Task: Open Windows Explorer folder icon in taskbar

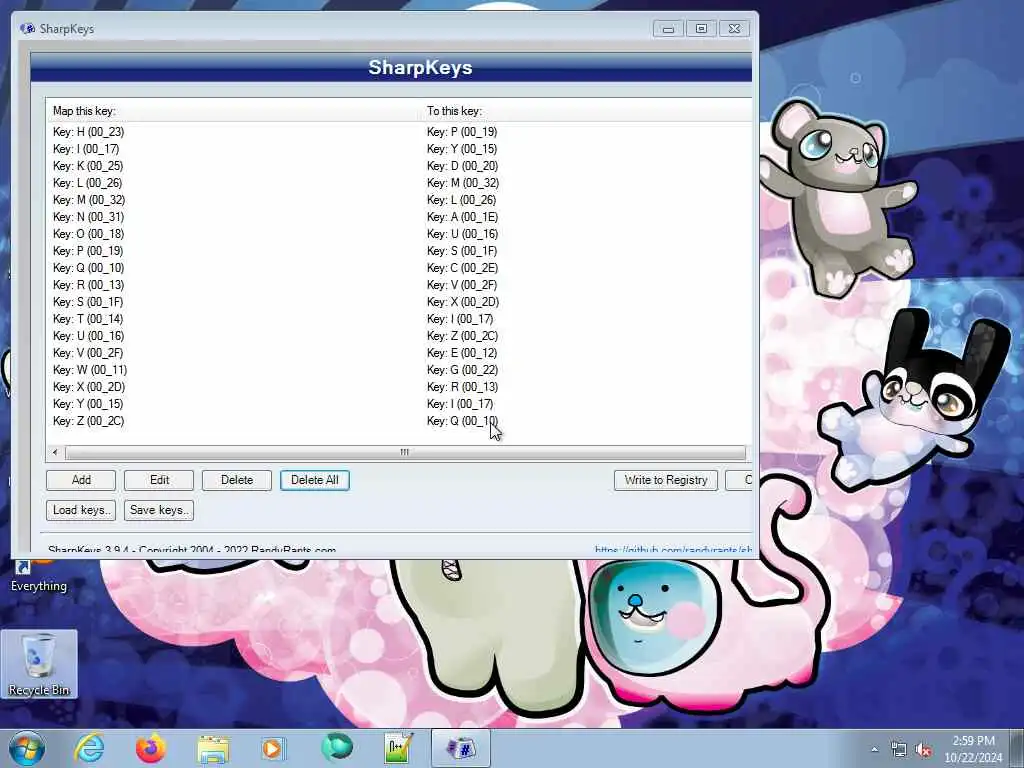Action: tap(213, 748)
